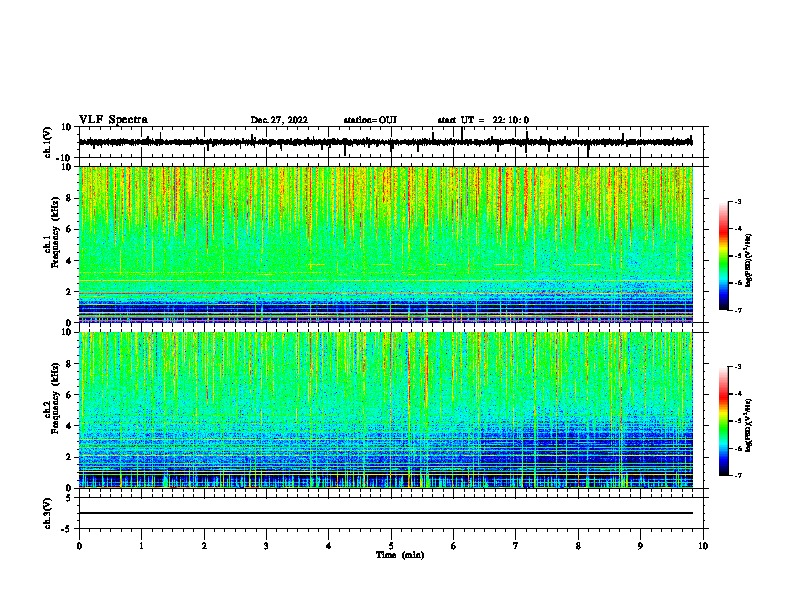This screenshot has width=792, height=612.
Task: Click the ch.2 color scale bar
Action: point(724,421)
